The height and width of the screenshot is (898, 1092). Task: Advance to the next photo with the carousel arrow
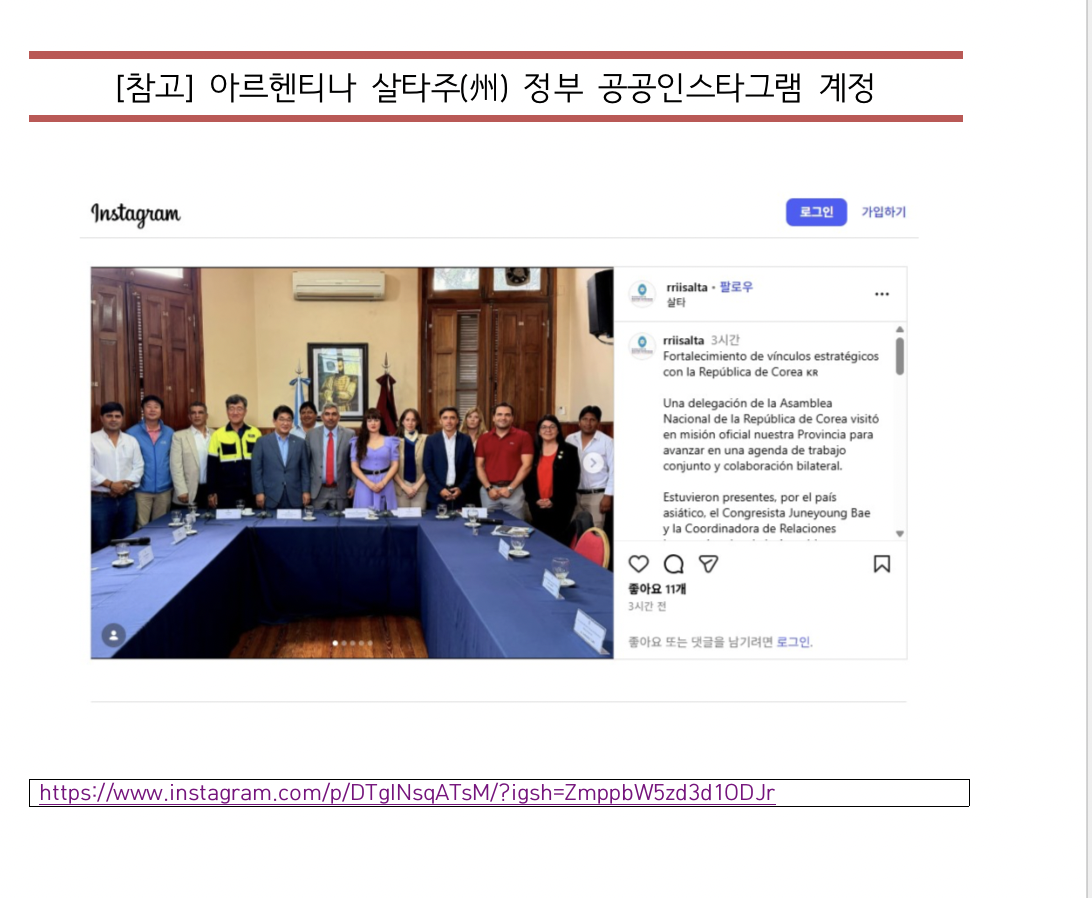click(593, 463)
